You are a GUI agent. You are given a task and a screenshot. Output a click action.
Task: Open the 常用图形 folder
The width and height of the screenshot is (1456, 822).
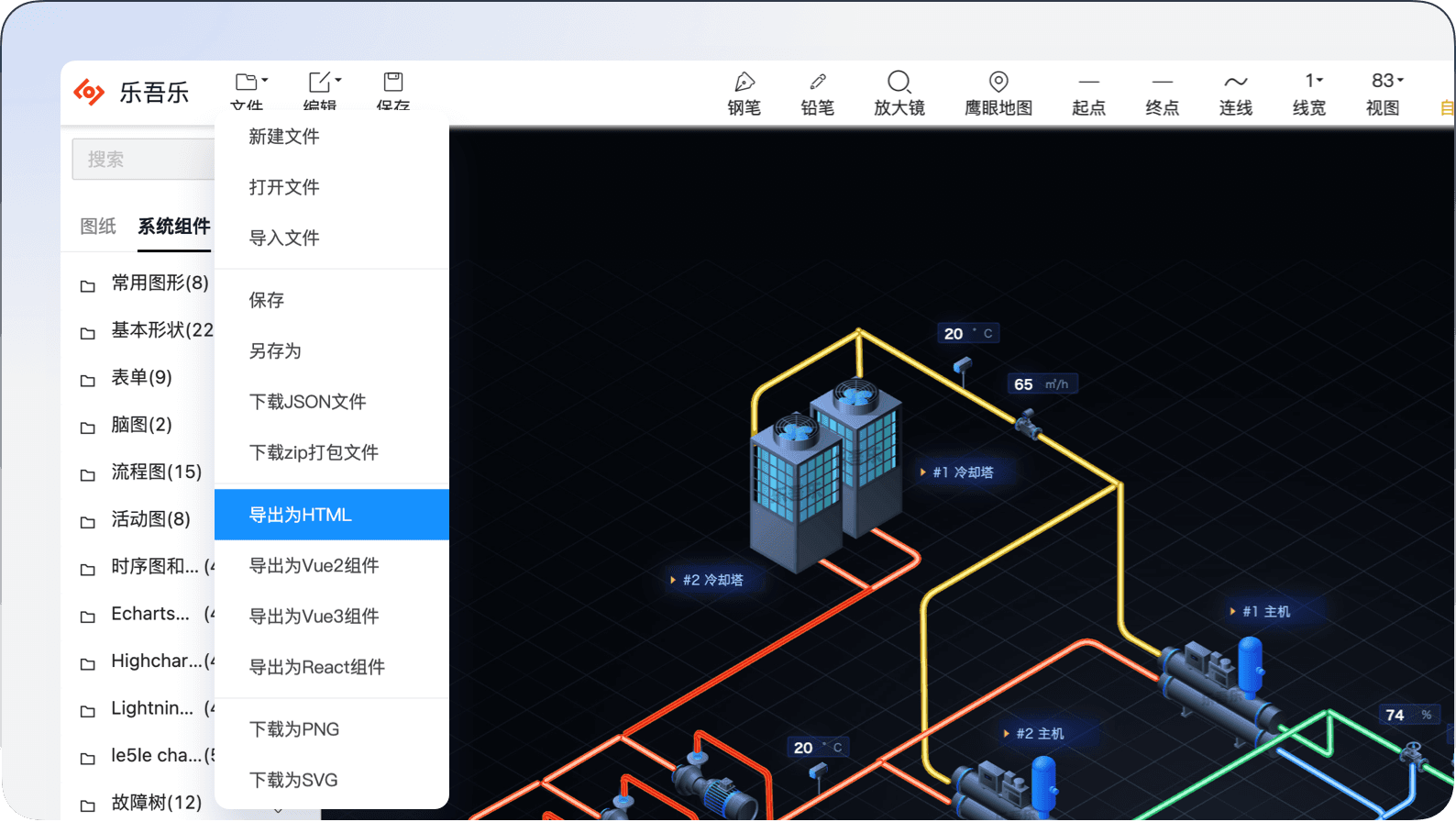point(160,283)
